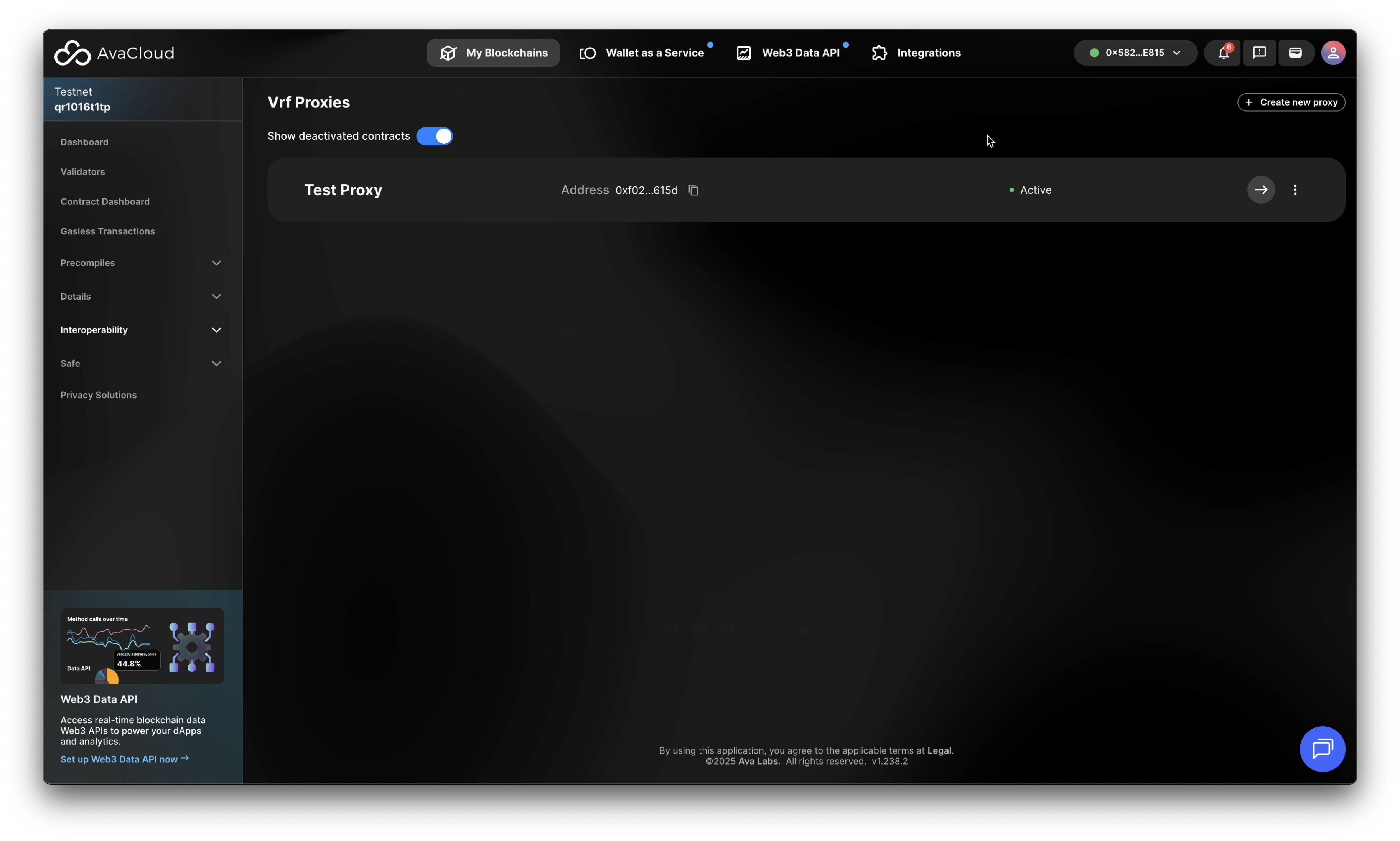Click the AvaCloud logo
1400x841 pixels.
pyautogui.click(x=114, y=53)
